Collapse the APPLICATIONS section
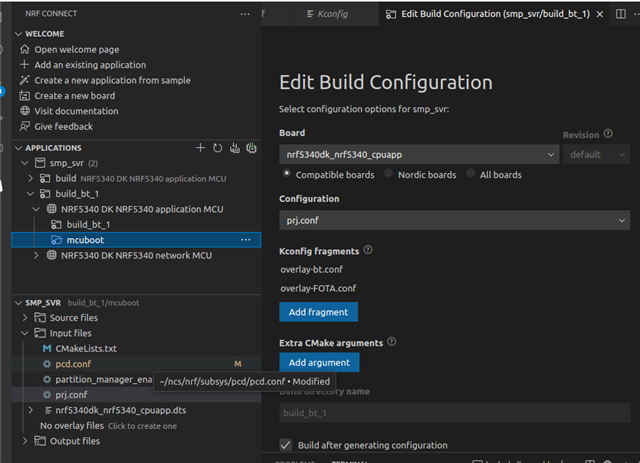 (x=18, y=148)
